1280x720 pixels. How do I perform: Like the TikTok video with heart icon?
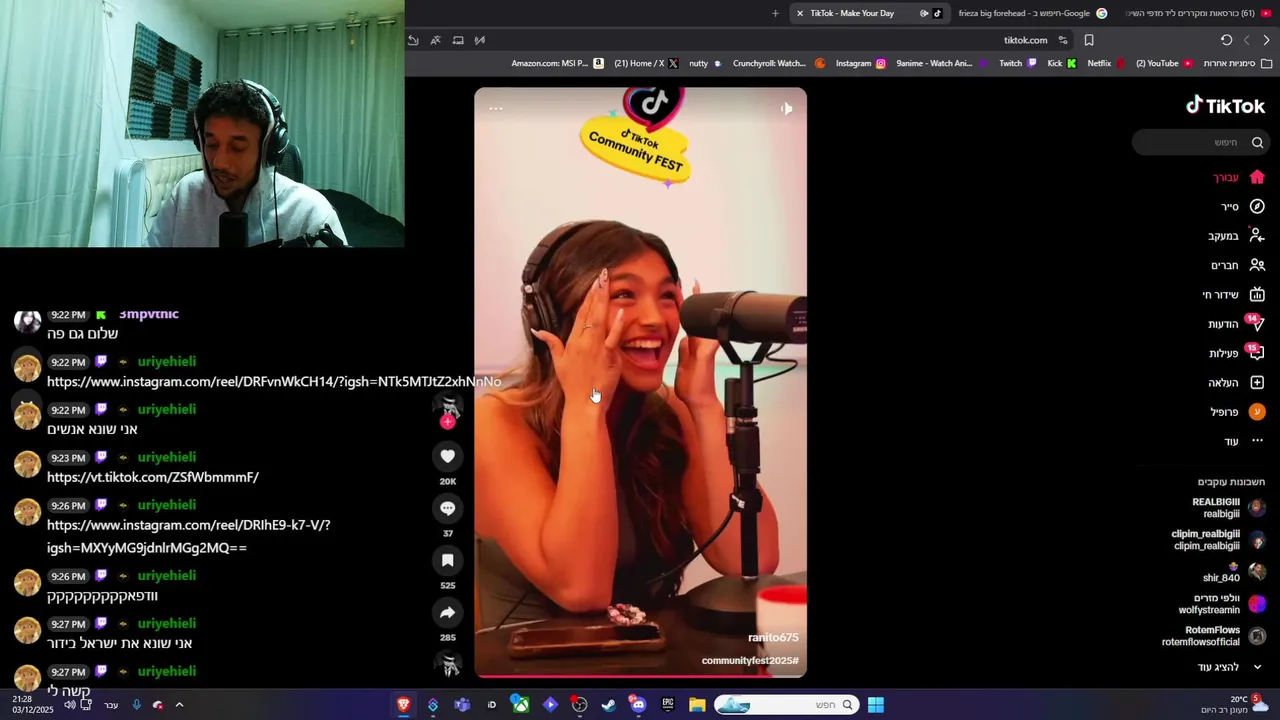[x=447, y=456]
